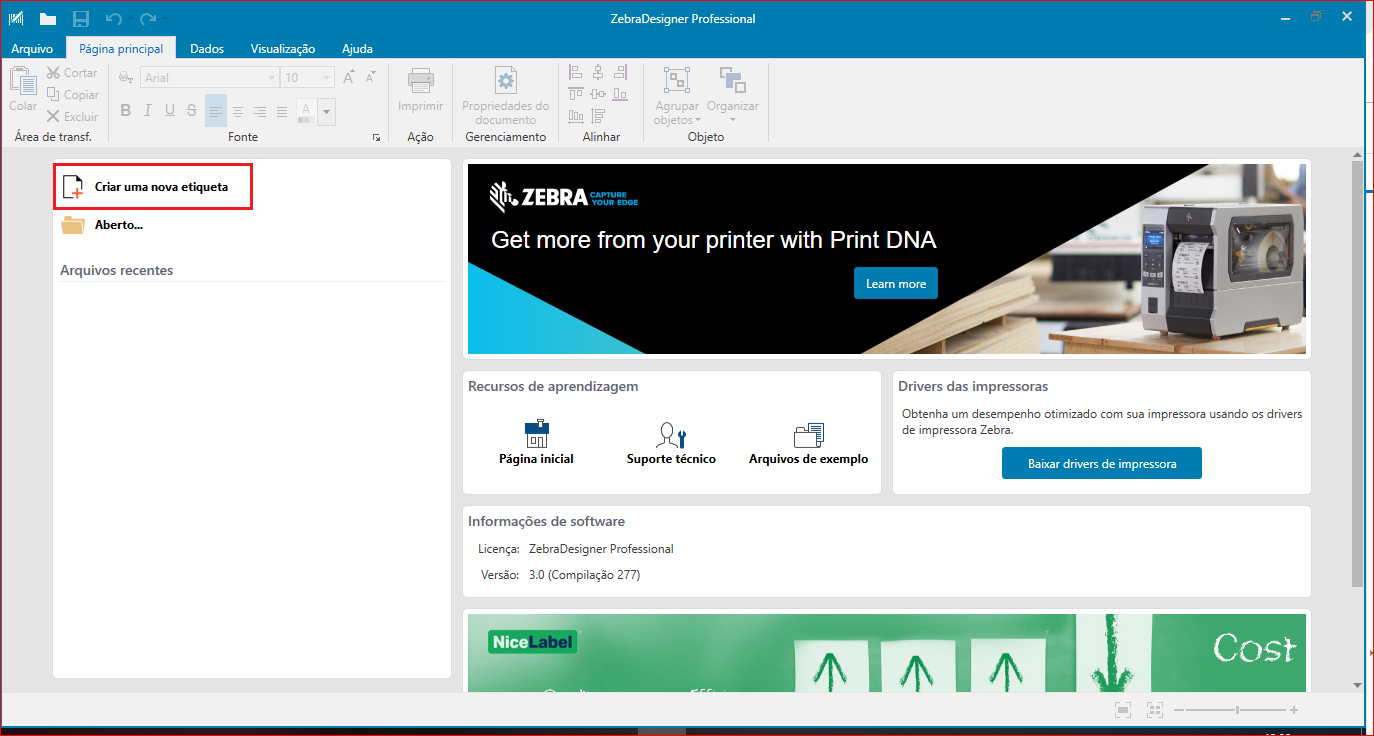The height and width of the screenshot is (736, 1374).
Task: Expand the Arial font family dropdown
Action: coord(271,78)
